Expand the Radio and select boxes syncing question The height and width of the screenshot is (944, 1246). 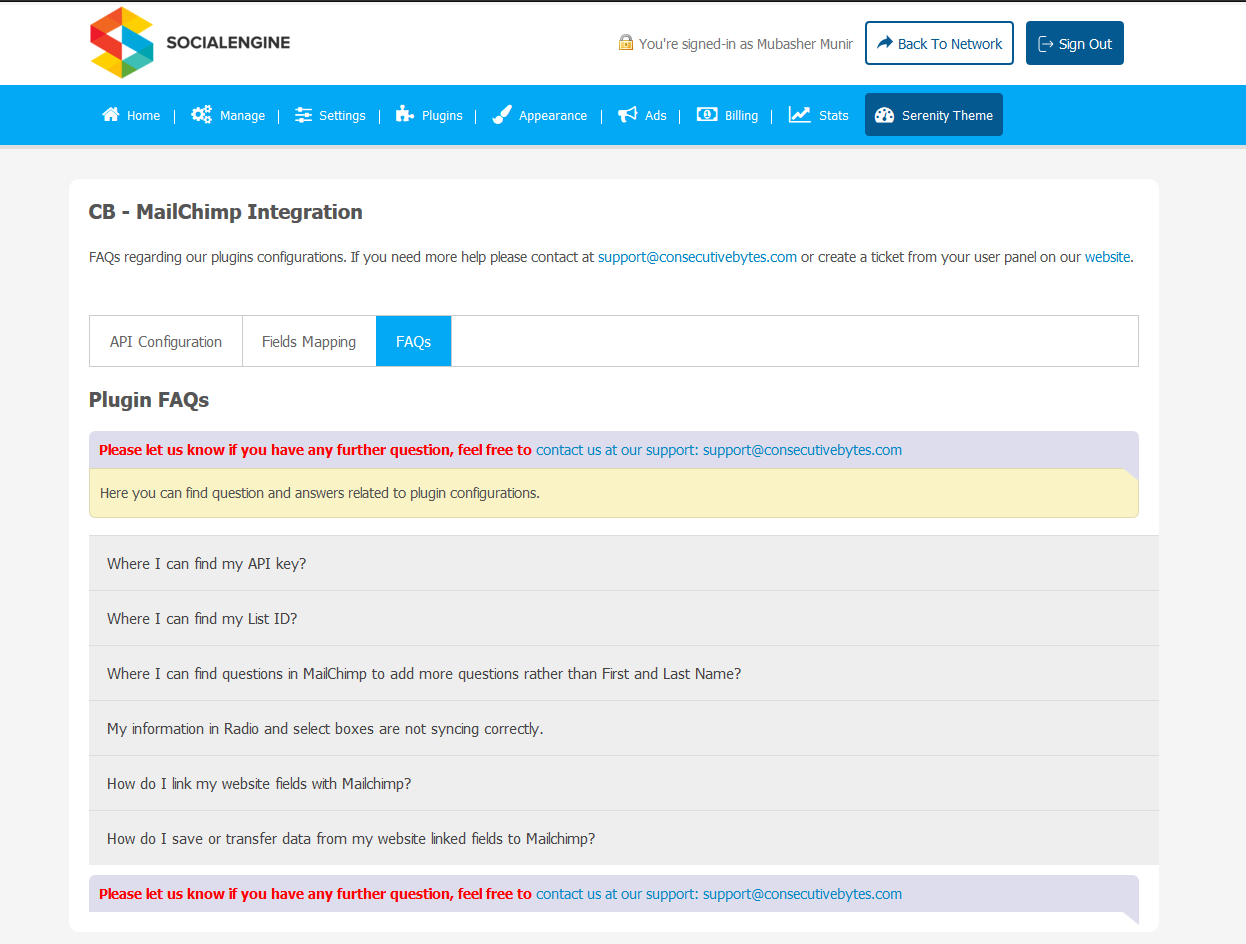click(x=325, y=729)
